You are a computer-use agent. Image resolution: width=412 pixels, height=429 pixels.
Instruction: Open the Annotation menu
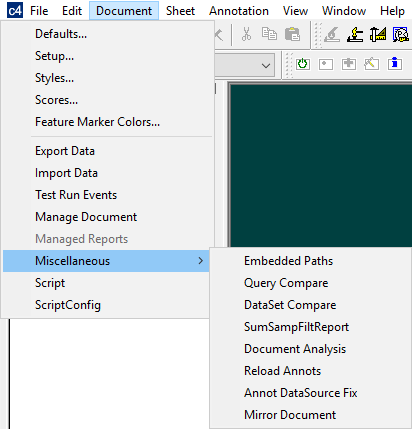click(239, 11)
